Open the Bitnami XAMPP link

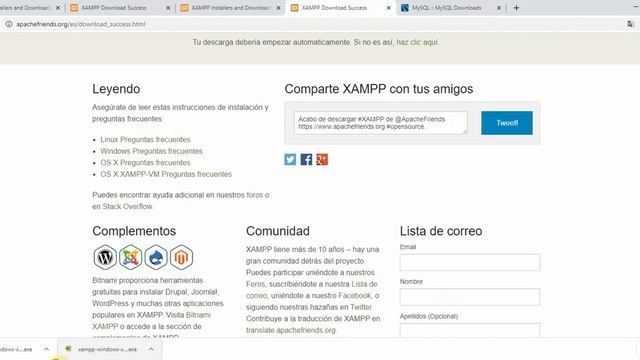coord(151,321)
